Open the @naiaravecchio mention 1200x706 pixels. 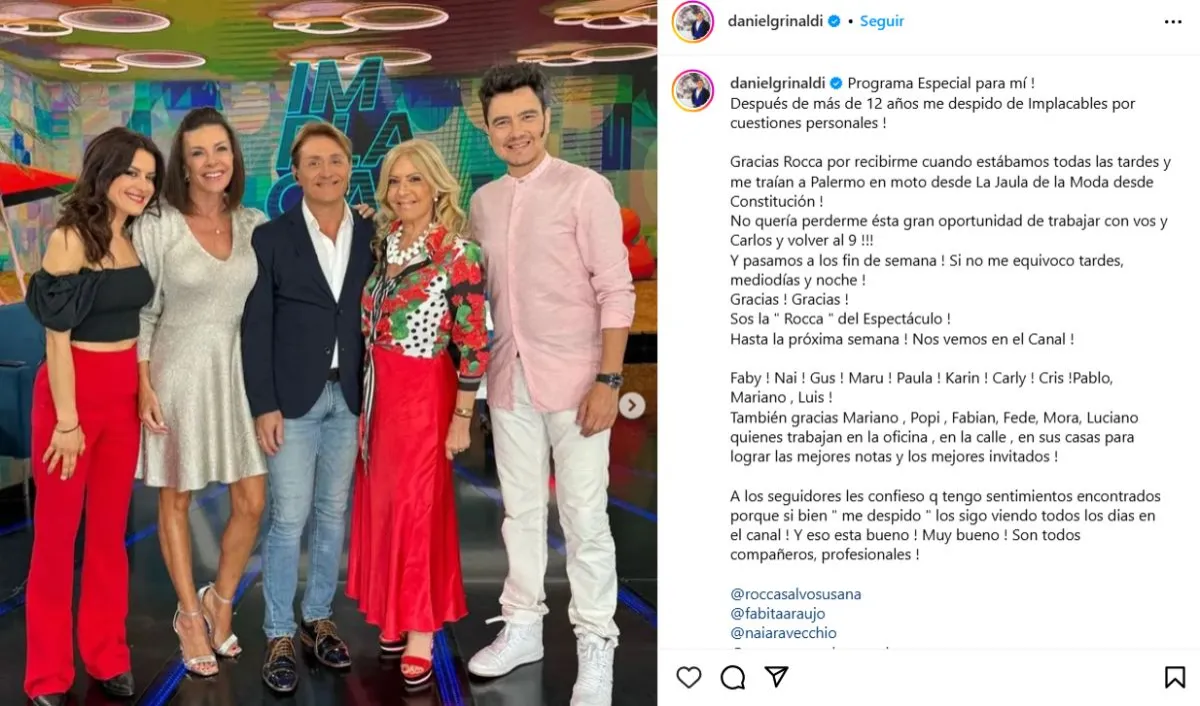pyautogui.click(x=783, y=633)
